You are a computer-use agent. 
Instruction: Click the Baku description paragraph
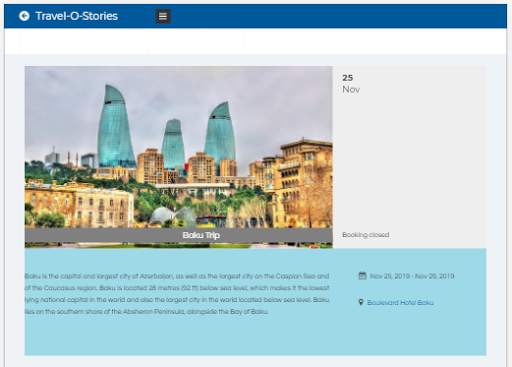[x=177, y=294]
